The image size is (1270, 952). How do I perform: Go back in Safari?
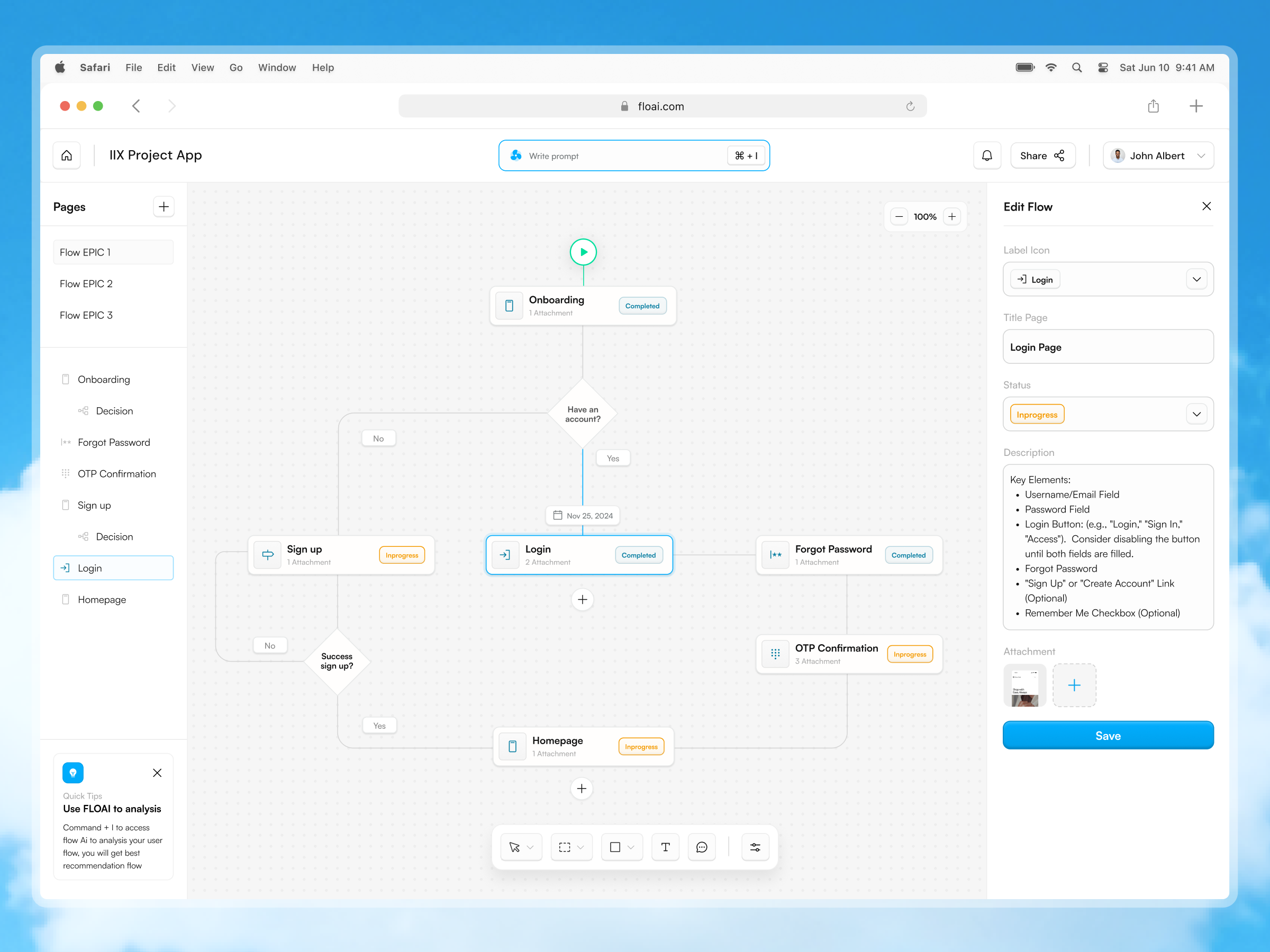tap(136, 106)
